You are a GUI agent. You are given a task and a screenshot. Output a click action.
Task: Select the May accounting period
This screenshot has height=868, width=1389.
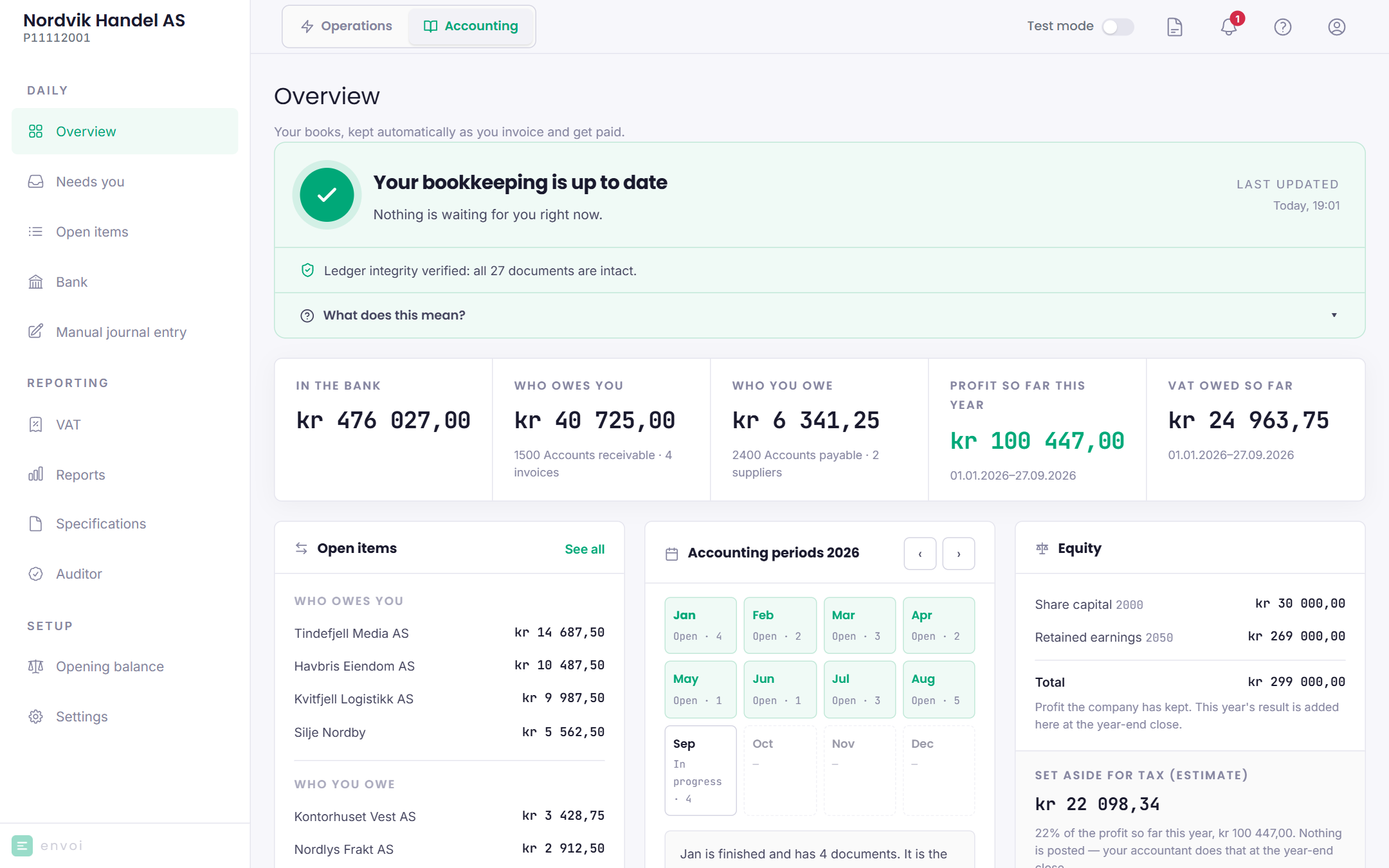[700, 689]
